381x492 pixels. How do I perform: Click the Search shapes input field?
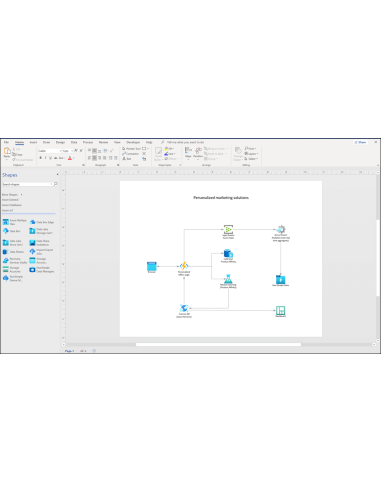pos(27,184)
